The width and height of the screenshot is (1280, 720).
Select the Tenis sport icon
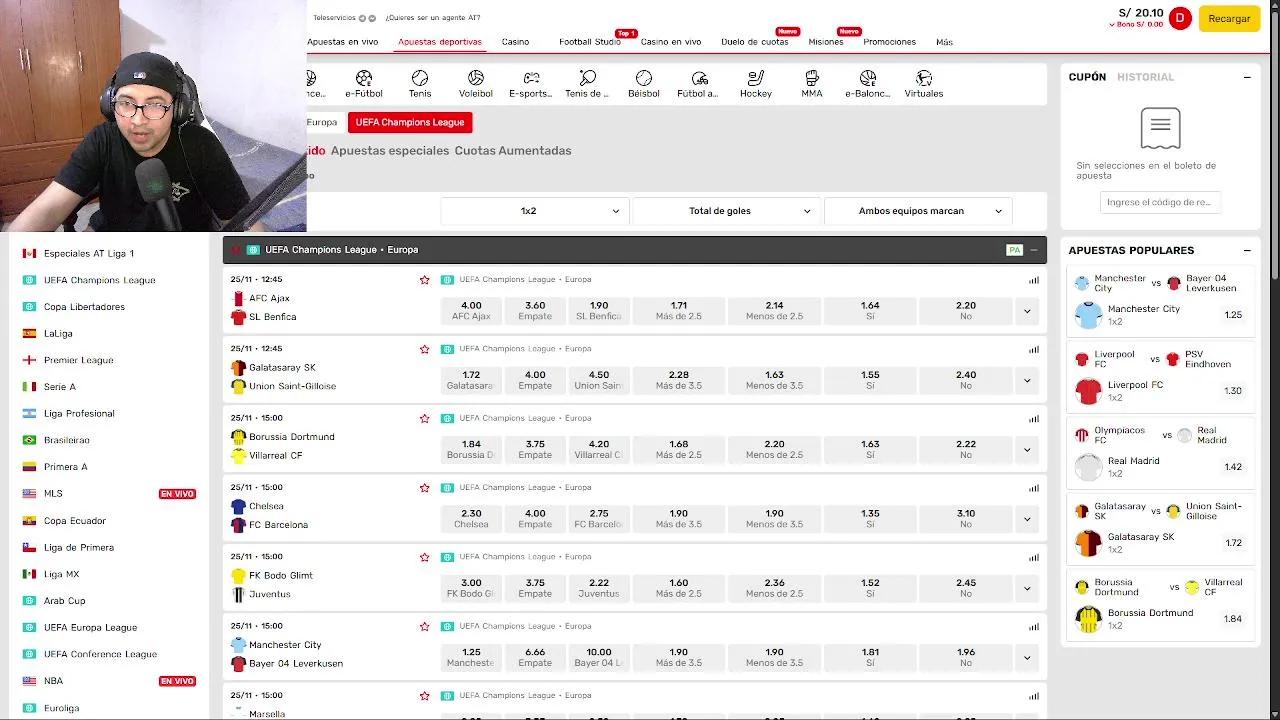420,83
